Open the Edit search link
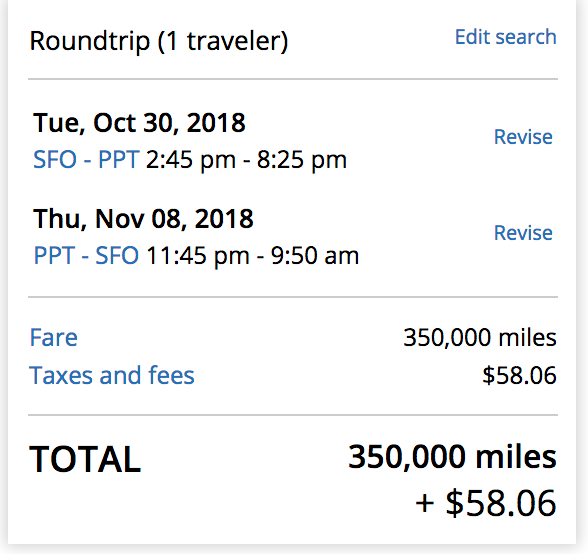Screen dimensions: 588x554 [x=506, y=37]
